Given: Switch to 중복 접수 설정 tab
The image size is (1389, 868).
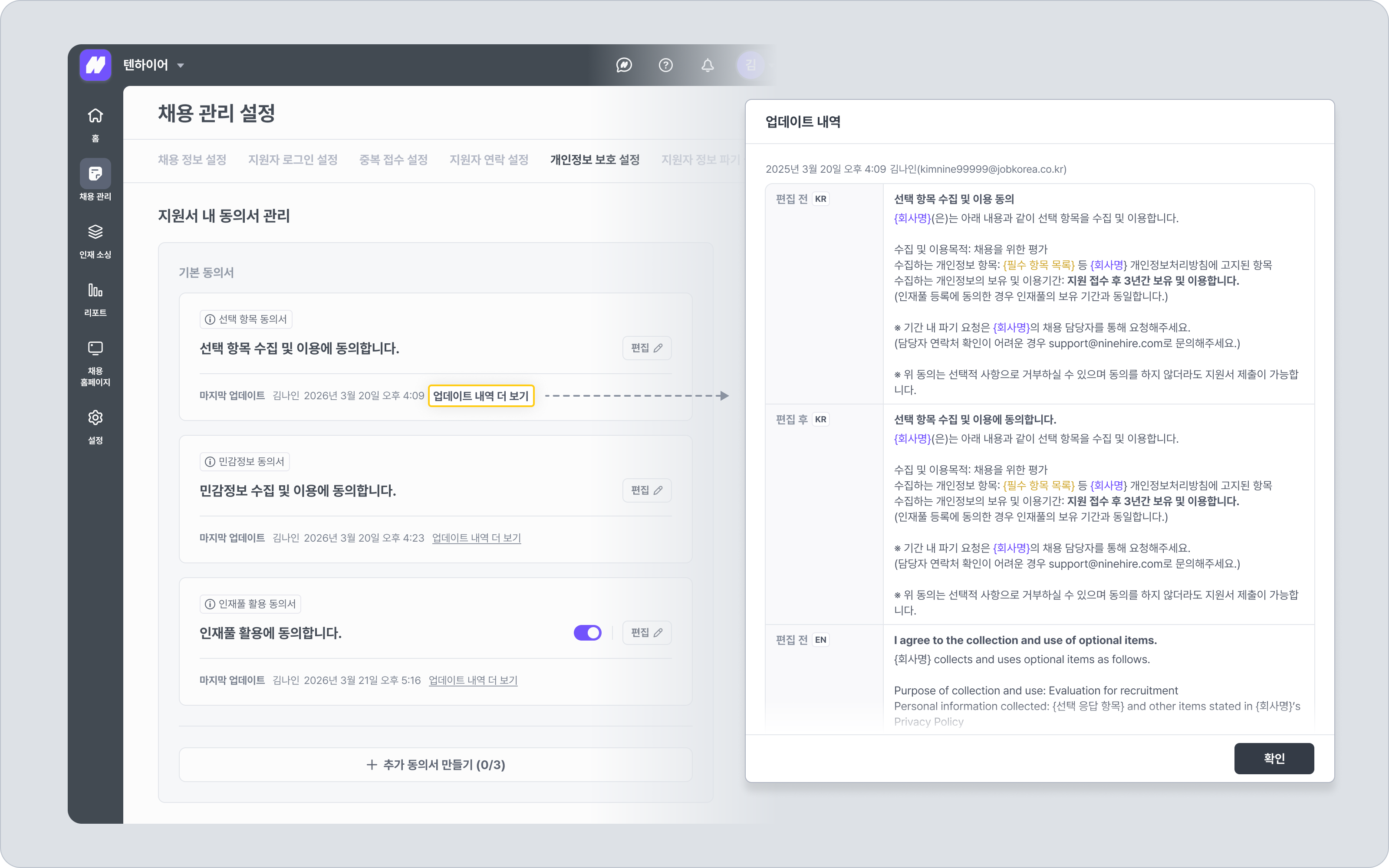Looking at the screenshot, I should pos(393,160).
